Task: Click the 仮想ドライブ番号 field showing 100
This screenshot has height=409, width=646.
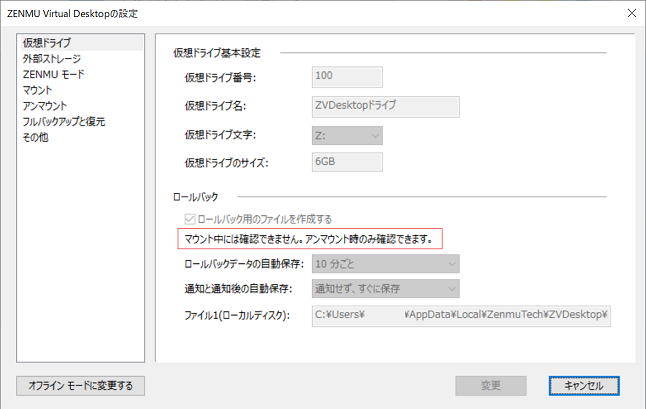Action: [346, 75]
